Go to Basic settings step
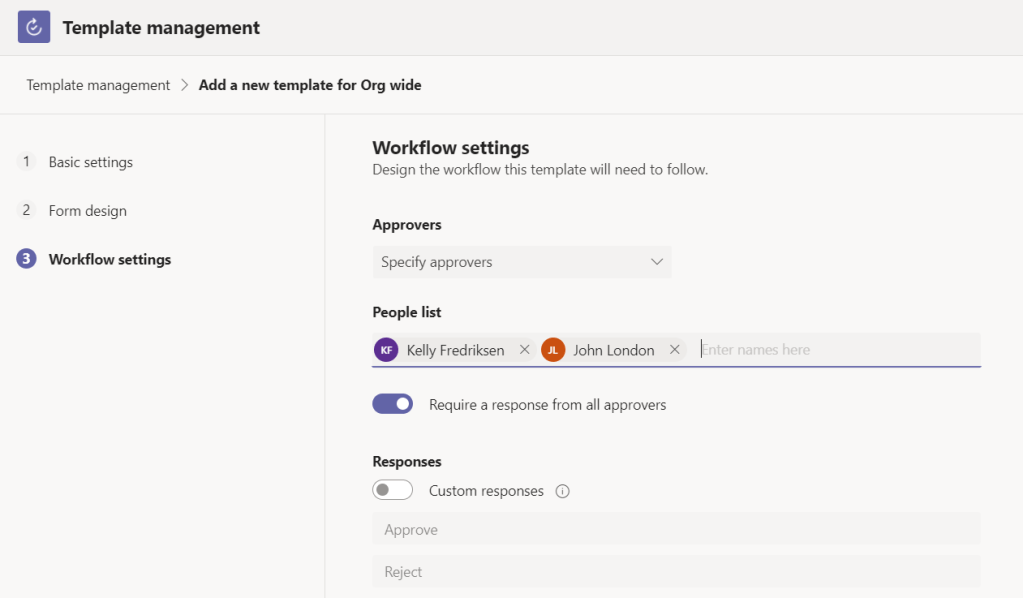This screenshot has height=598, width=1023. tap(90, 162)
